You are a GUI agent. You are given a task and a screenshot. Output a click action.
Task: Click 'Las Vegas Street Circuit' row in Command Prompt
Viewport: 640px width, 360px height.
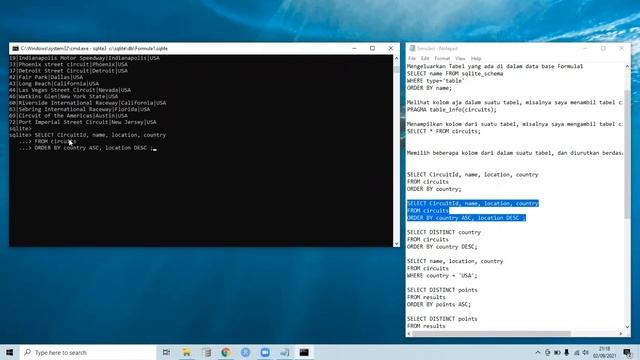(70, 90)
